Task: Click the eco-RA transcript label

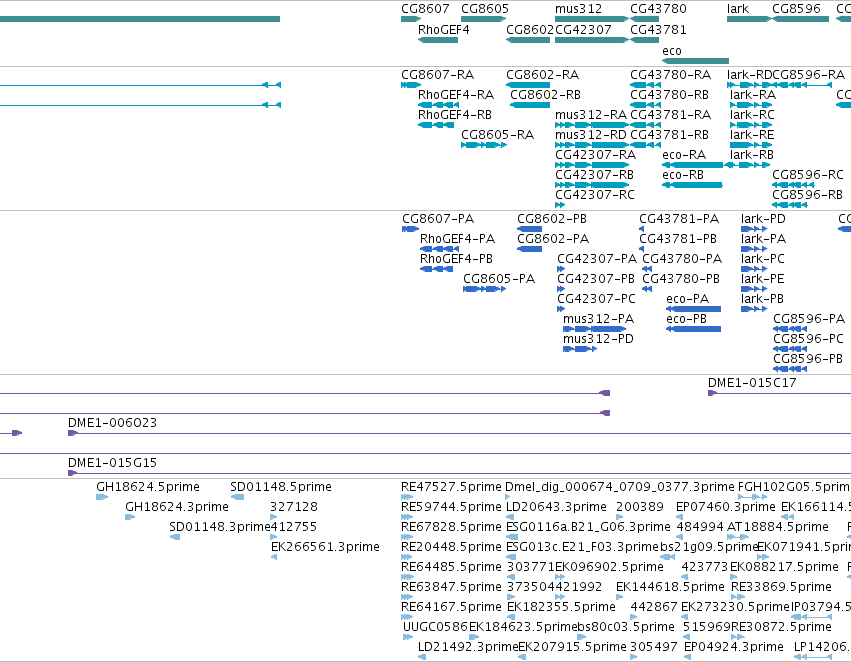Action: point(684,155)
